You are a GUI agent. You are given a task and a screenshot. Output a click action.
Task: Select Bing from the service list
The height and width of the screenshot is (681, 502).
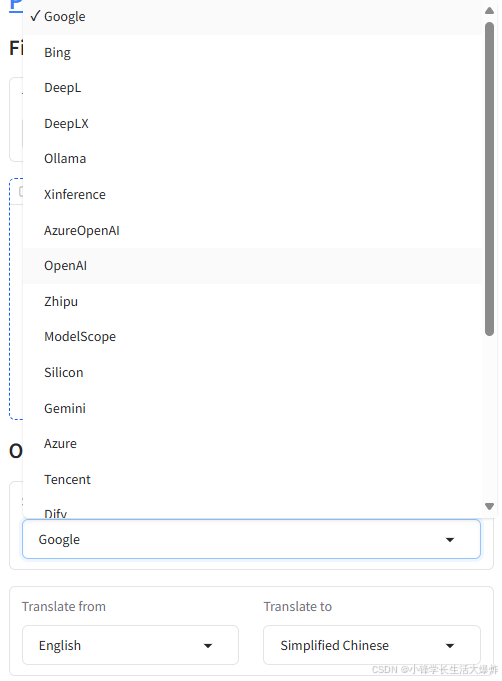[x=252, y=53]
